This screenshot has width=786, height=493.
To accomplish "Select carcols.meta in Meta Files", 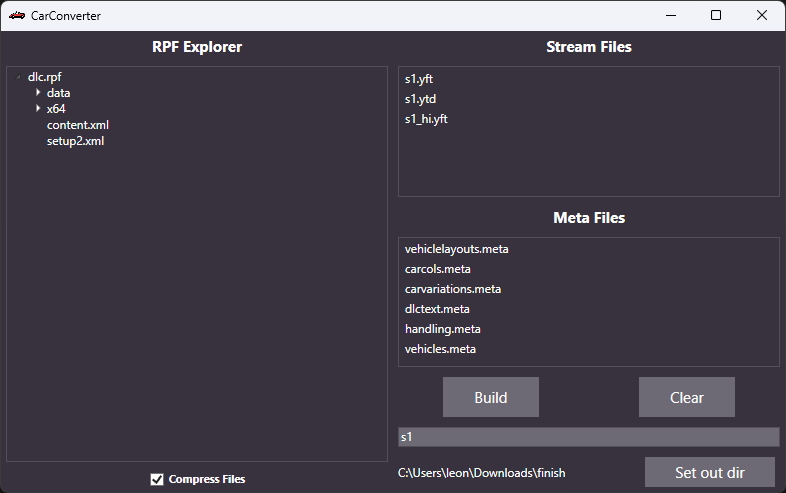I will tap(438, 269).
